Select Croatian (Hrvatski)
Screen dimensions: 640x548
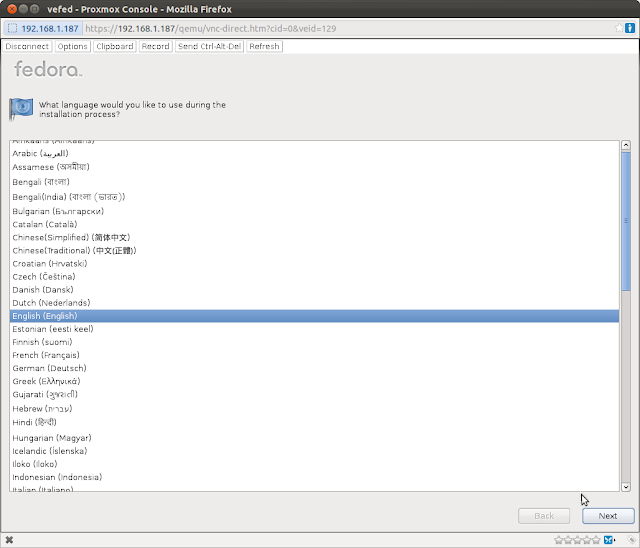tap(314, 264)
